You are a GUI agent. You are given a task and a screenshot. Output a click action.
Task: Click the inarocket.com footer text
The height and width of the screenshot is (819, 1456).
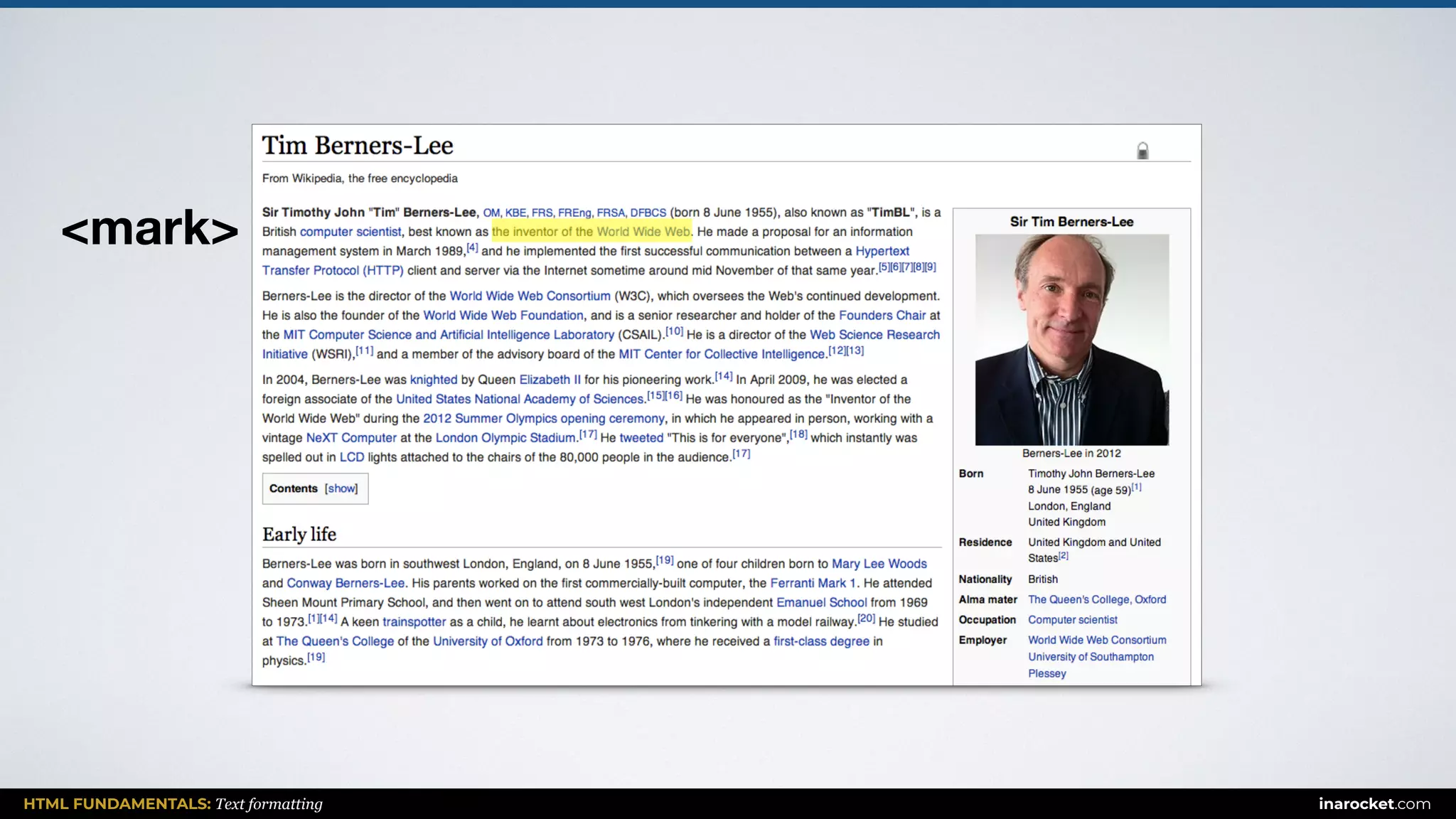(x=1374, y=804)
